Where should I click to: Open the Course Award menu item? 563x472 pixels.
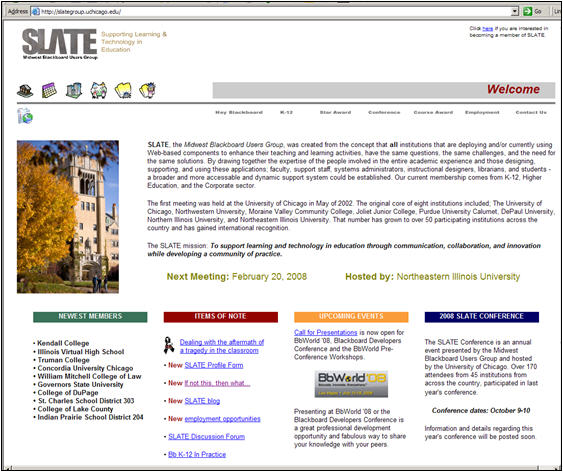(433, 112)
